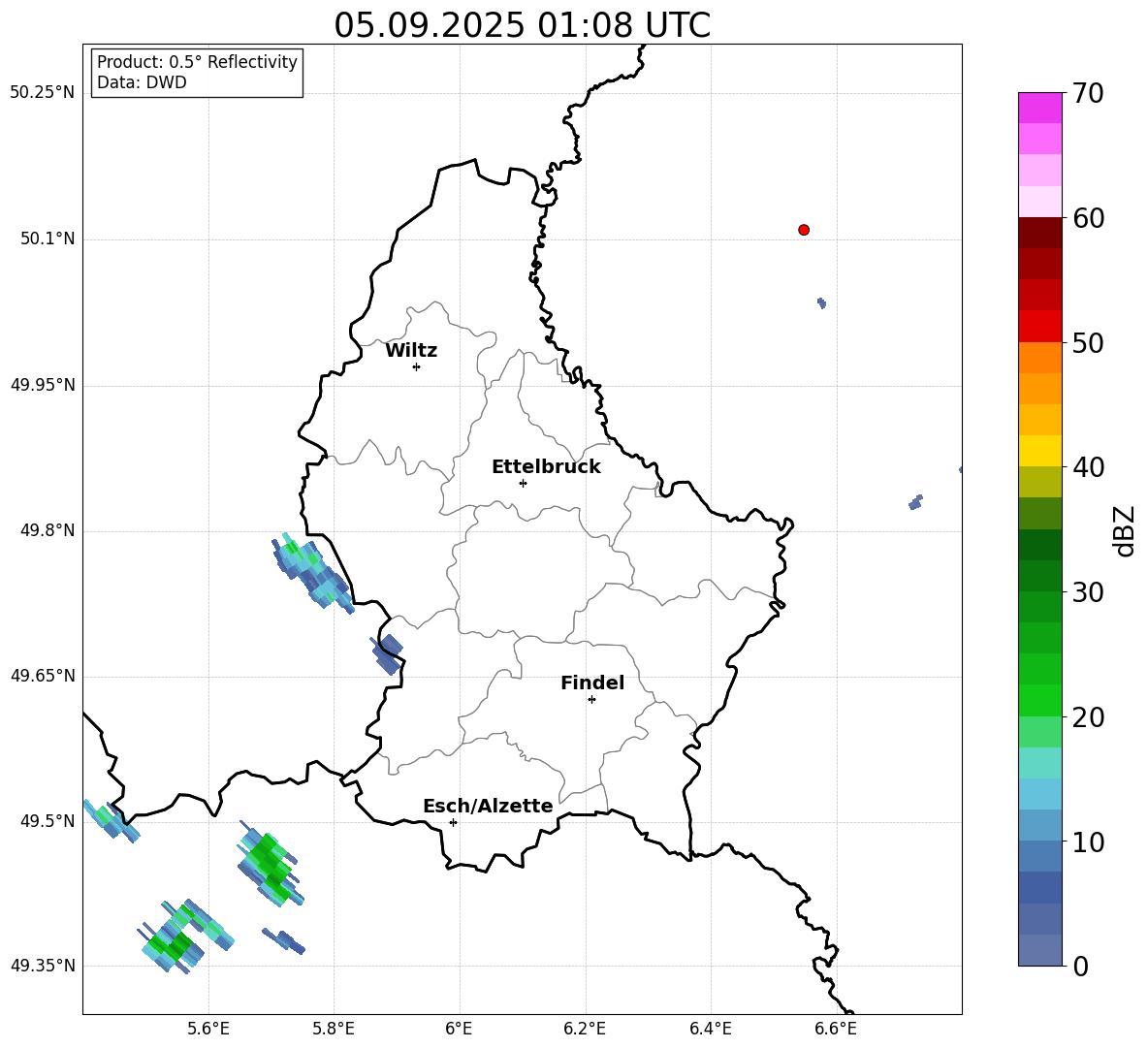Click the 60 dBZ colorbar label
The image size is (1148, 1048).
[1088, 218]
